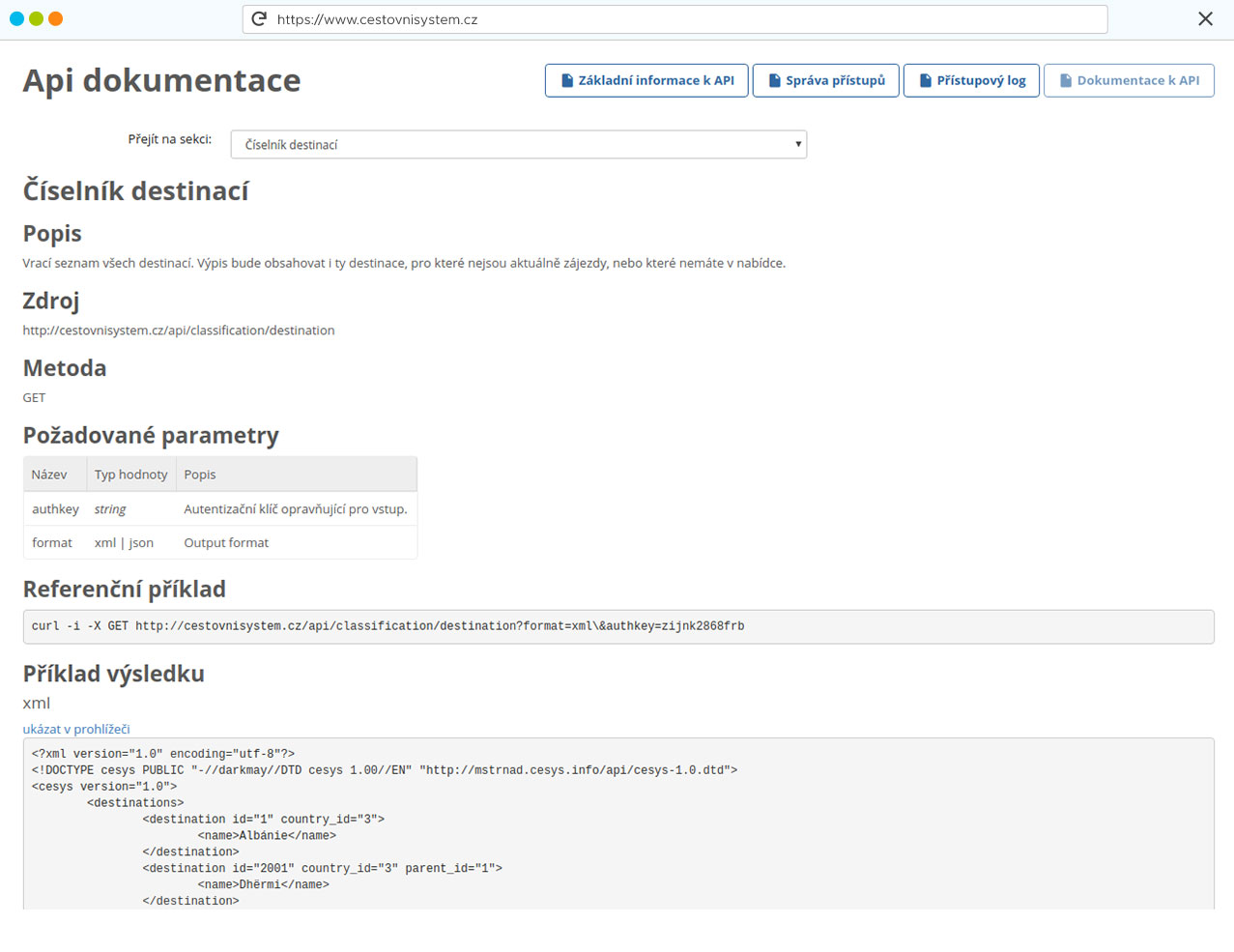
Task: Open the Přejít na sekci dropdown
Action: tap(518, 145)
